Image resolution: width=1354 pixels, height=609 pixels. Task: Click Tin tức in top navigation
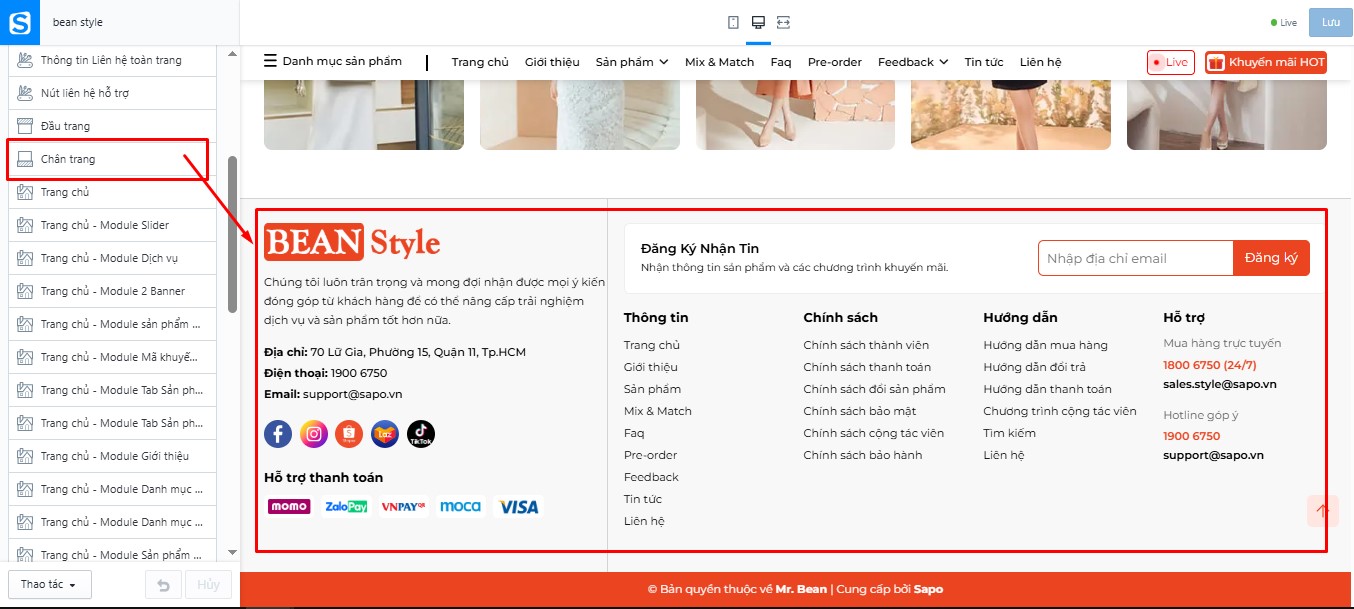pyautogui.click(x=984, y=62)
